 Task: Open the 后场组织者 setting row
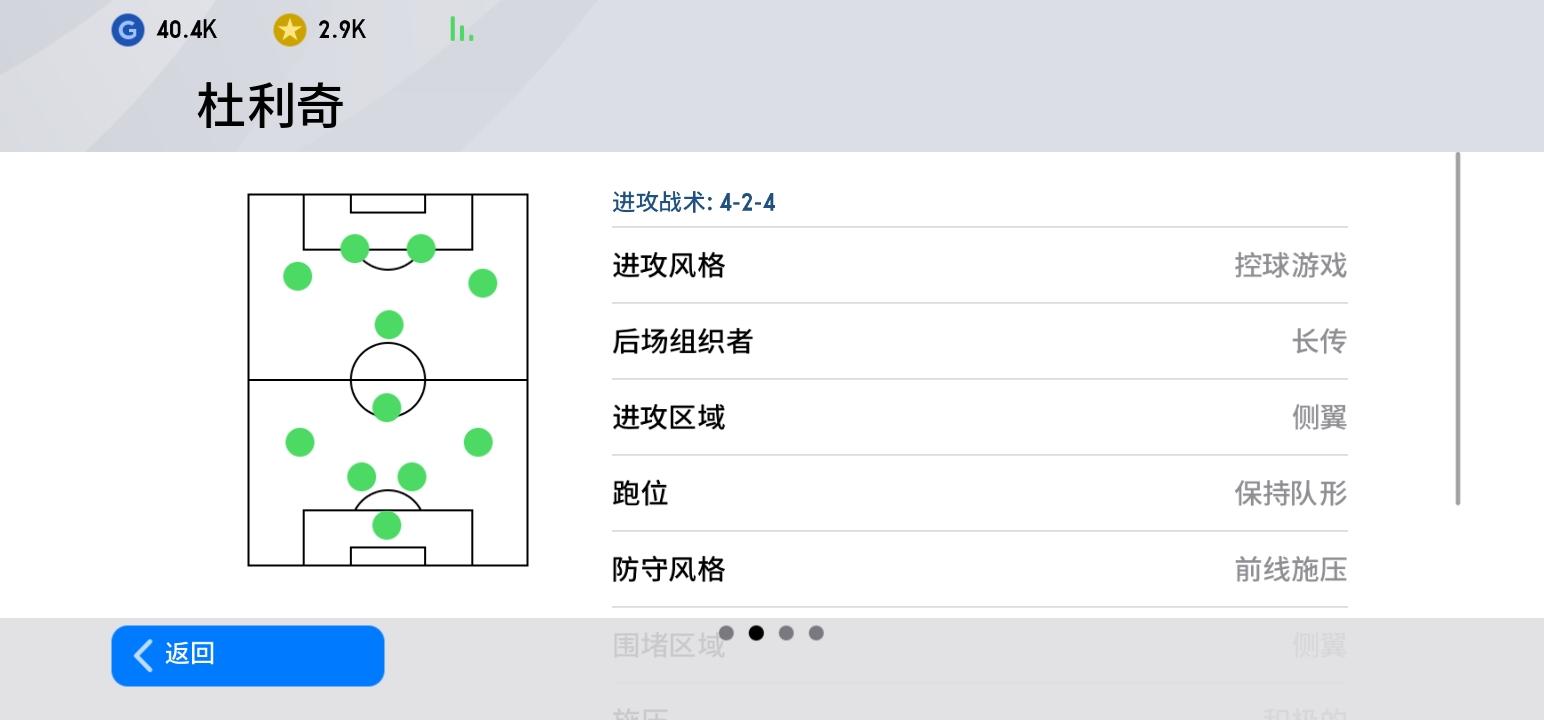(x=979, y=342)
